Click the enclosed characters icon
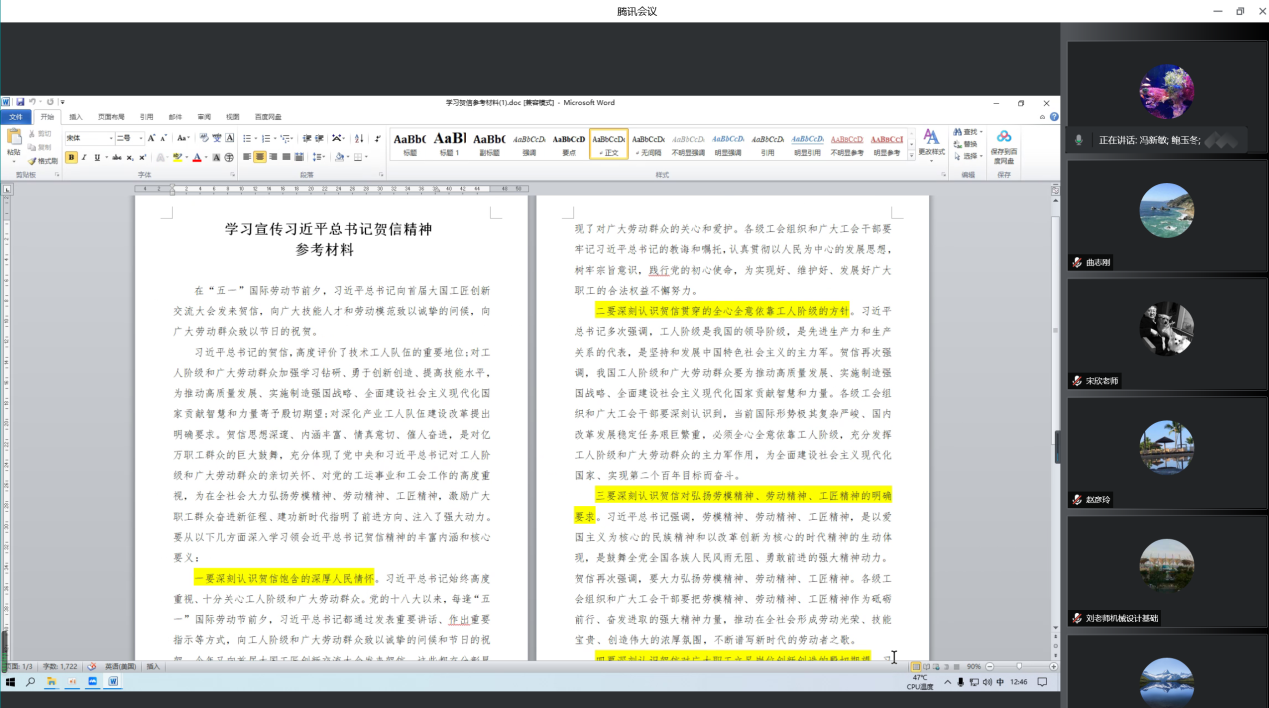 click(x=230, y=157)
